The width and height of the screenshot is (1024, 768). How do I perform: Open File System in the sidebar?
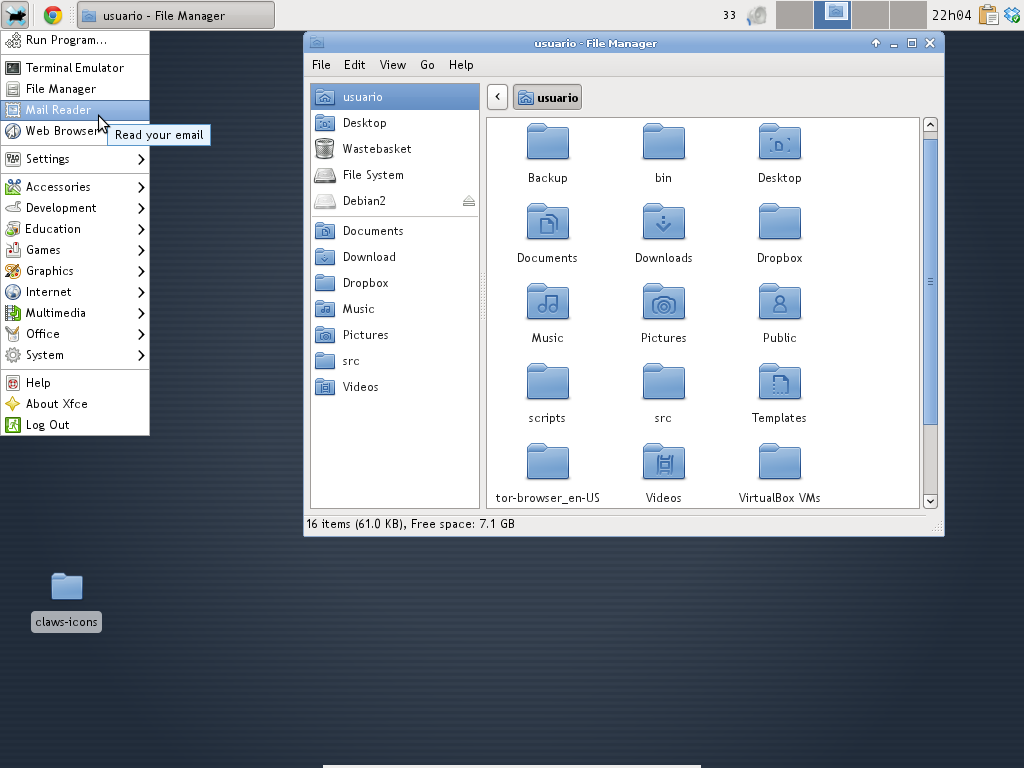click(394, 175)
